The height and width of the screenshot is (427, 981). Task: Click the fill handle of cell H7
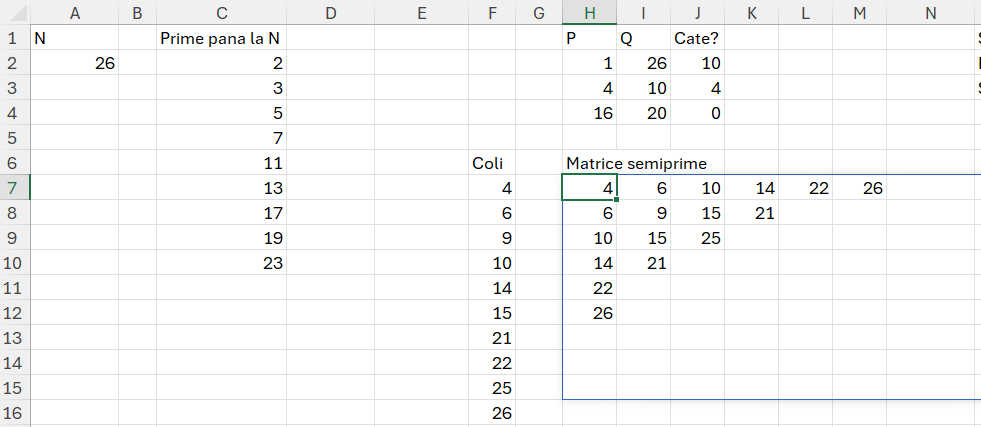[616, 200]
